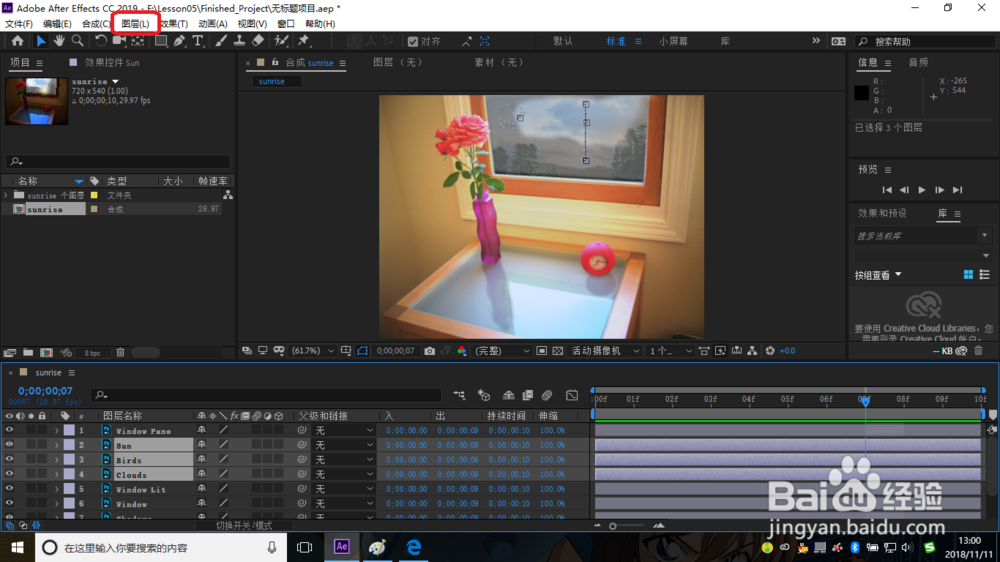Enable motion blur icon in timeline
Viewport: 1000px width, 562px height.
tap(547, 396)
